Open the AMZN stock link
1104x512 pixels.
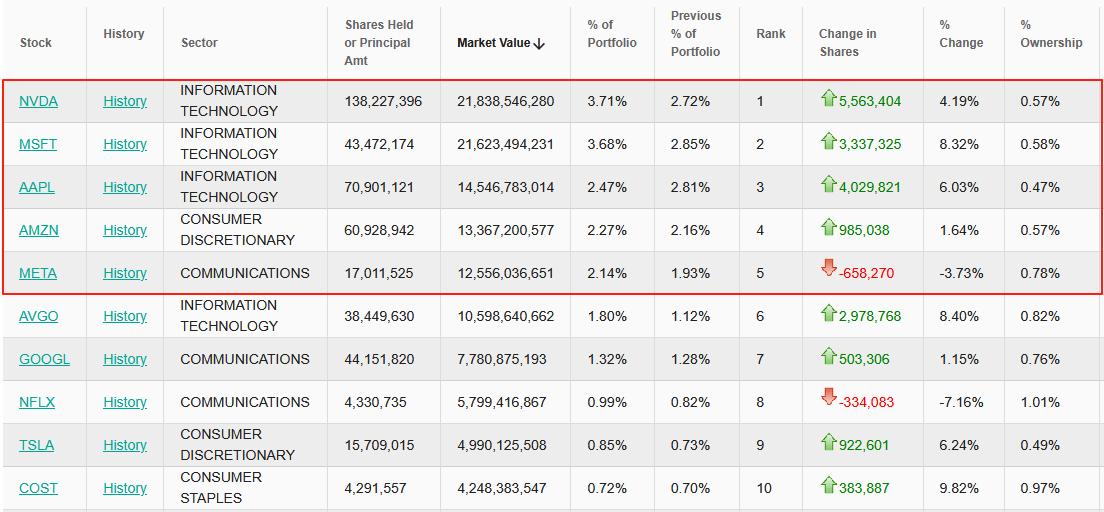[39, 230]
